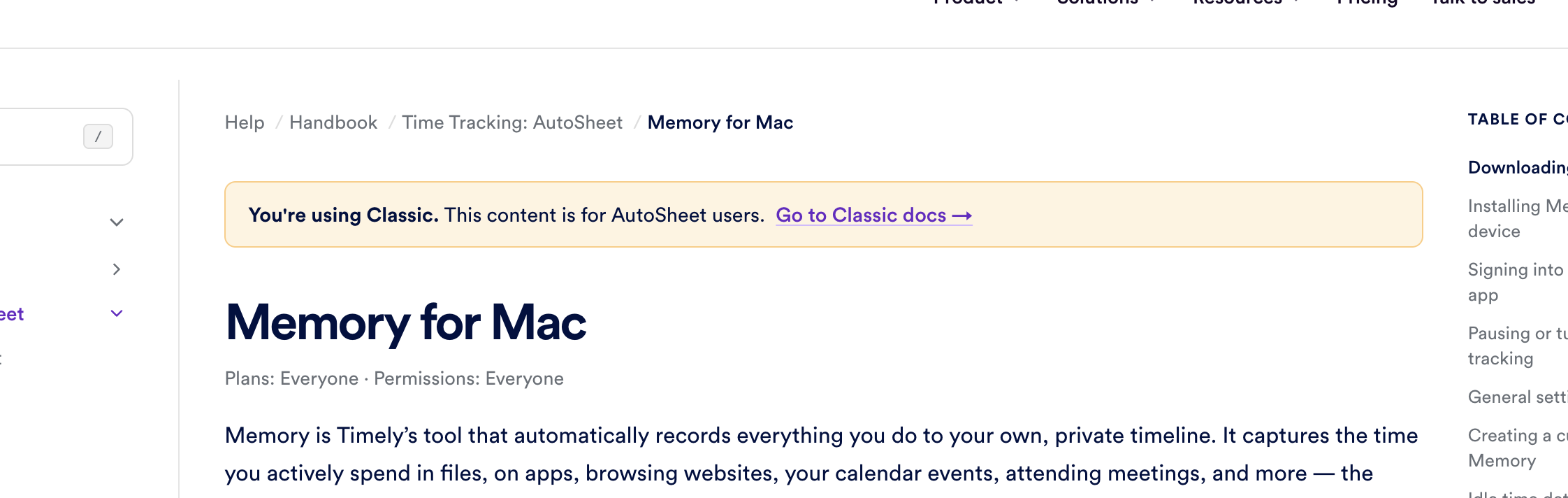Screen dimensions: 1568x498
Task: Collapse the purple chevron sidebar section
Action: coord(117,313)
